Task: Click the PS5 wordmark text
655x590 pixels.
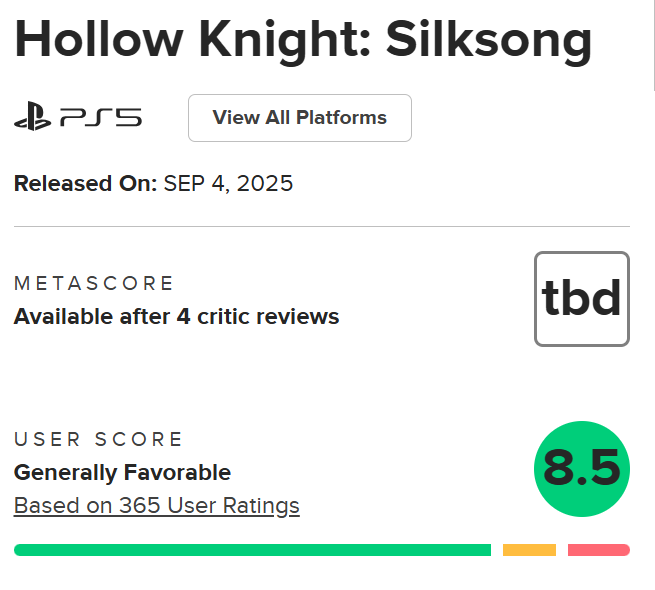Action: [101, 118]
